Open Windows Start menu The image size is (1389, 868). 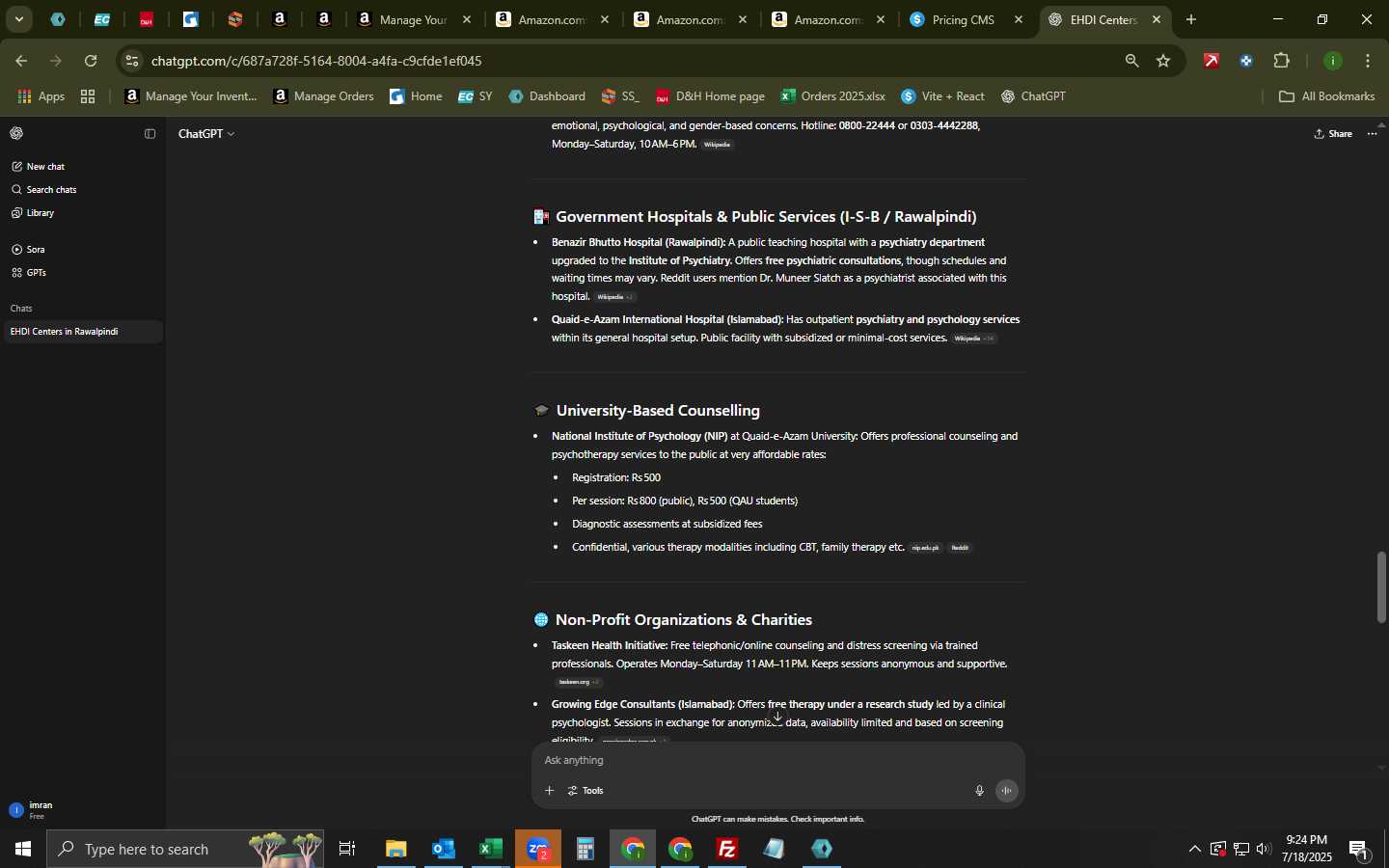[x=23, y=850]
